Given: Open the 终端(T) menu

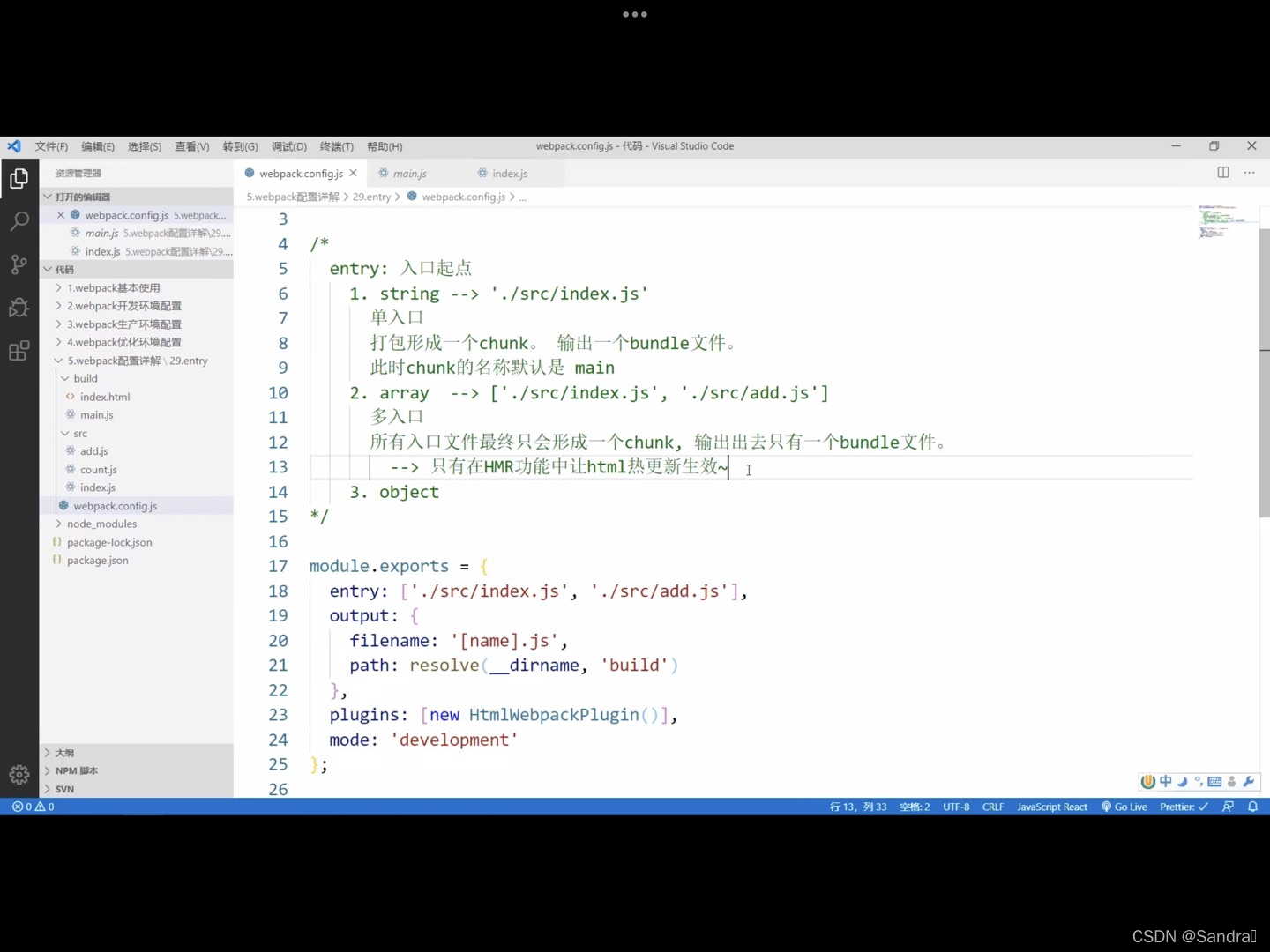Looking at the screenshot, I should click(336, 146).
